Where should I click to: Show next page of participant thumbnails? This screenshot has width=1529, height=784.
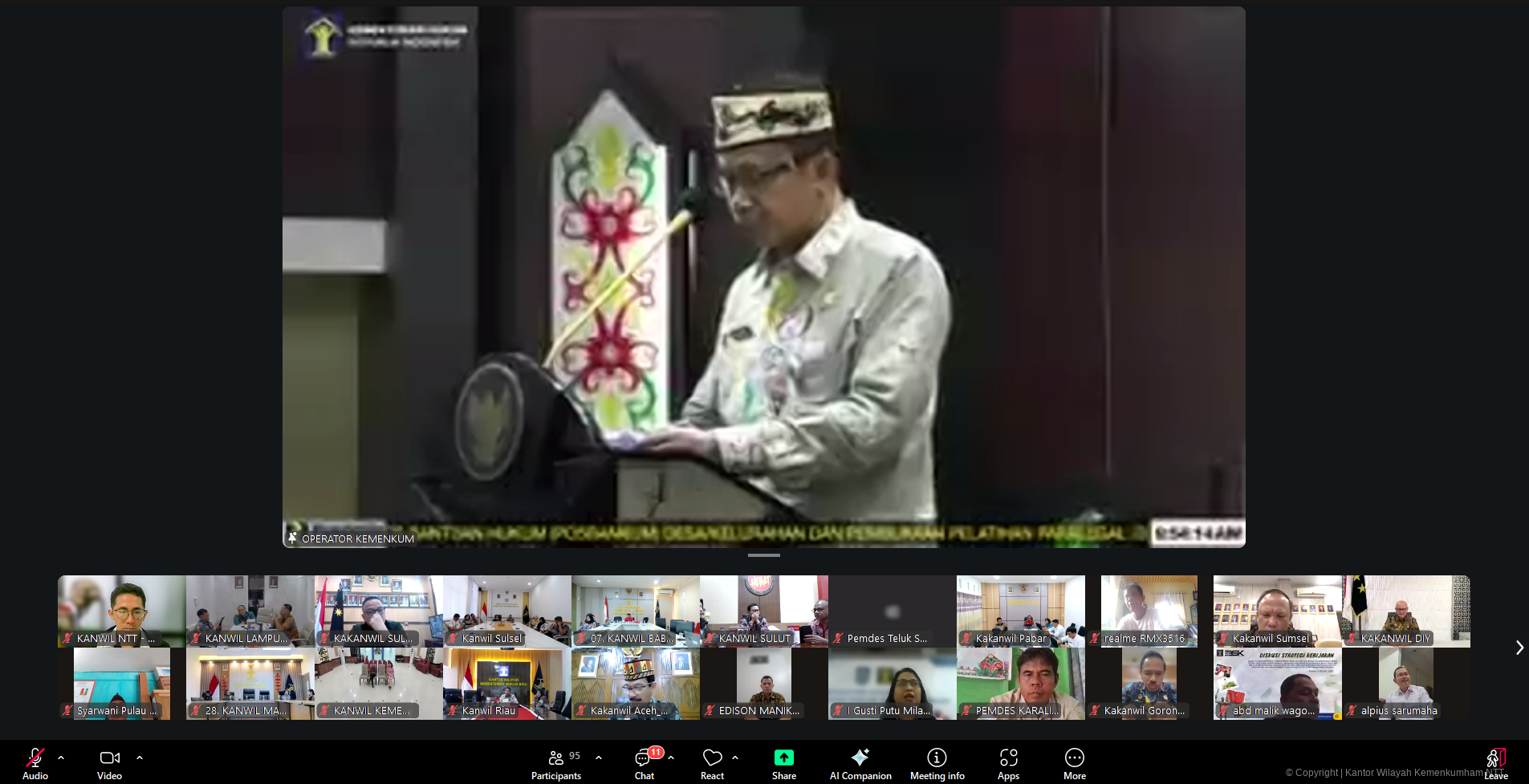pos(1519,648)
